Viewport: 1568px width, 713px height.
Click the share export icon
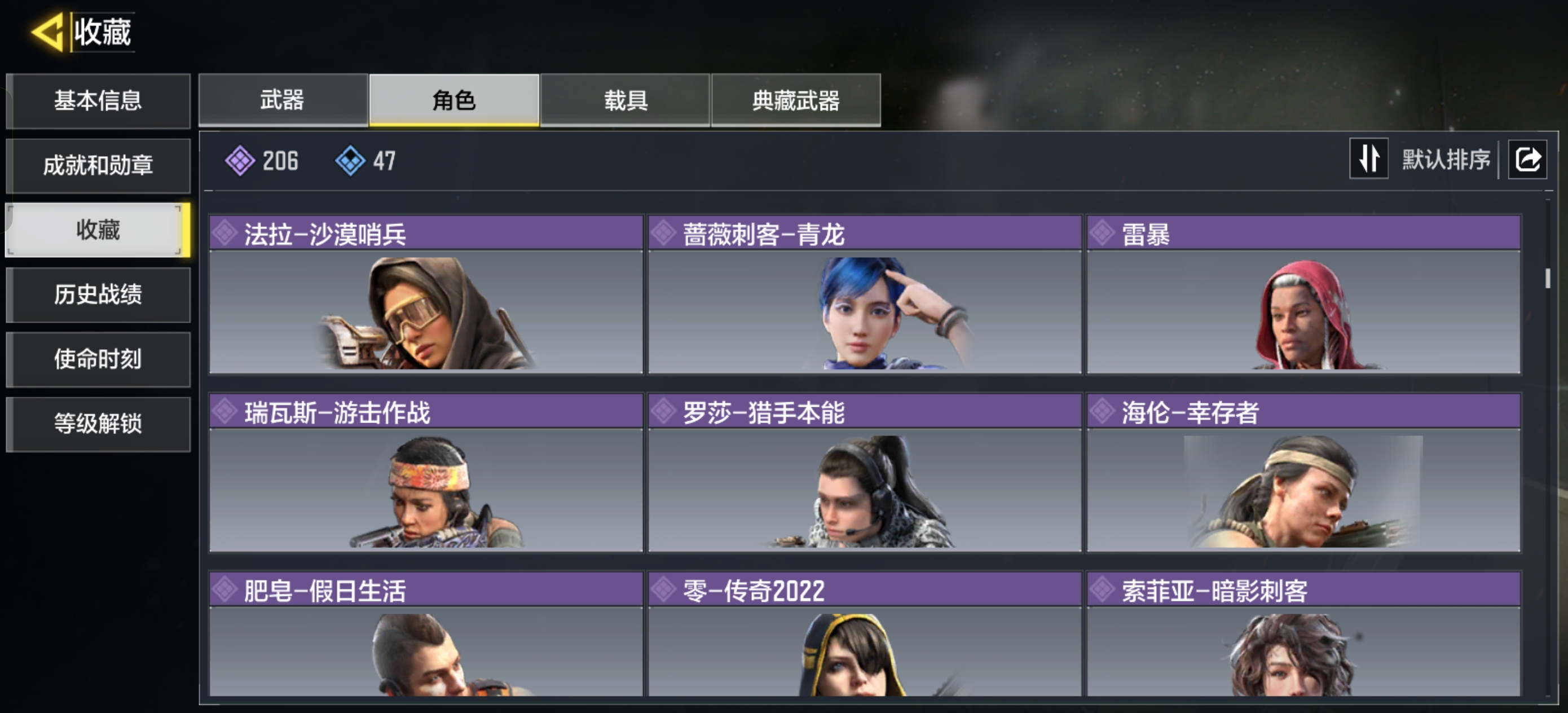click(1527, 160)
